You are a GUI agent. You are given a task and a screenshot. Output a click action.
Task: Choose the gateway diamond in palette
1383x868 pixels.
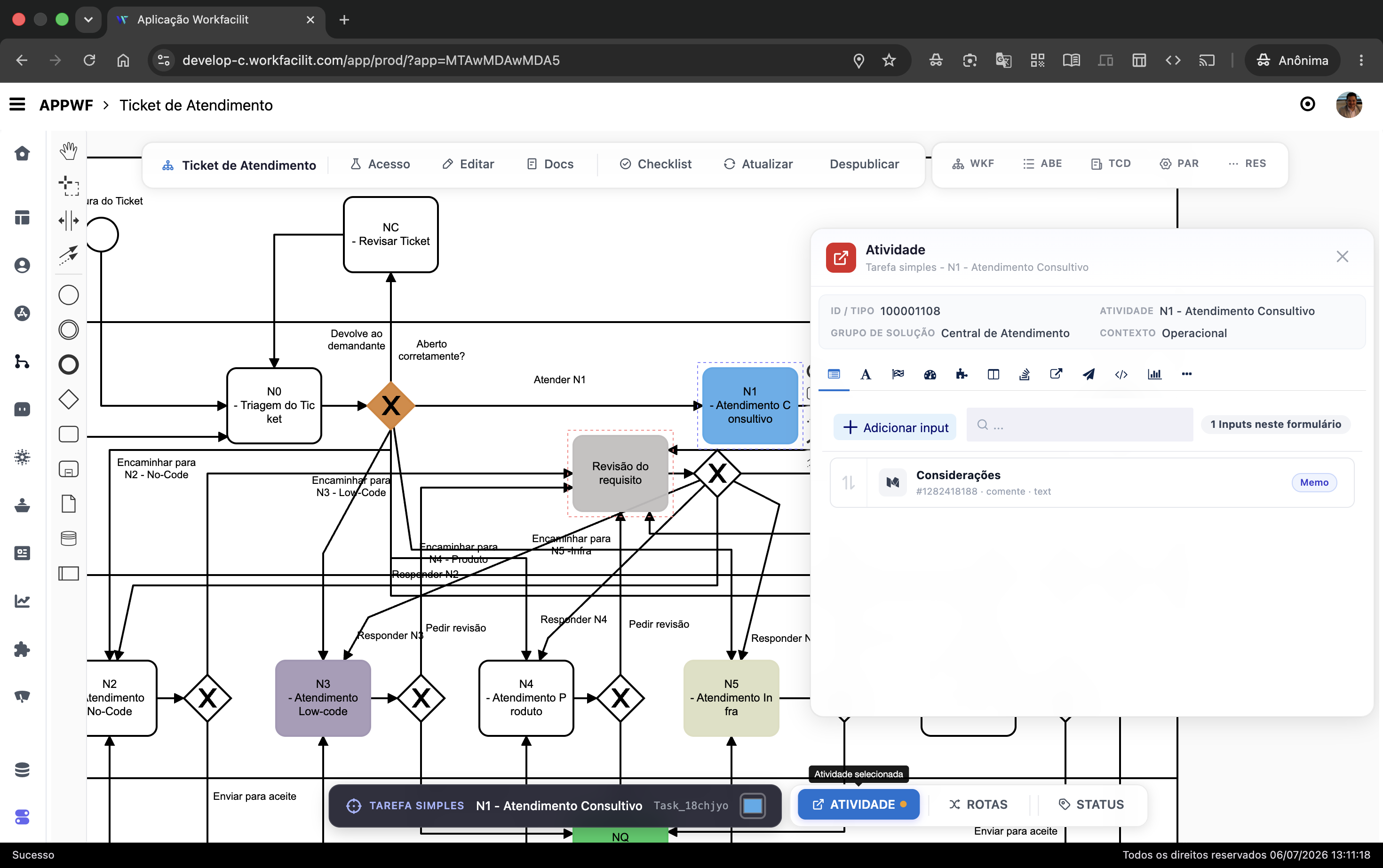[68, 400]
